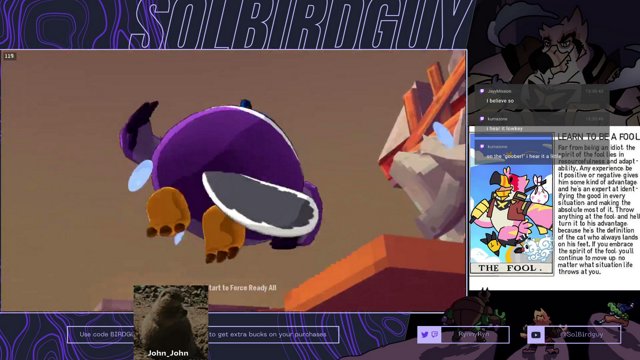Click the John_John webcam thumbnail

[171, 322]
